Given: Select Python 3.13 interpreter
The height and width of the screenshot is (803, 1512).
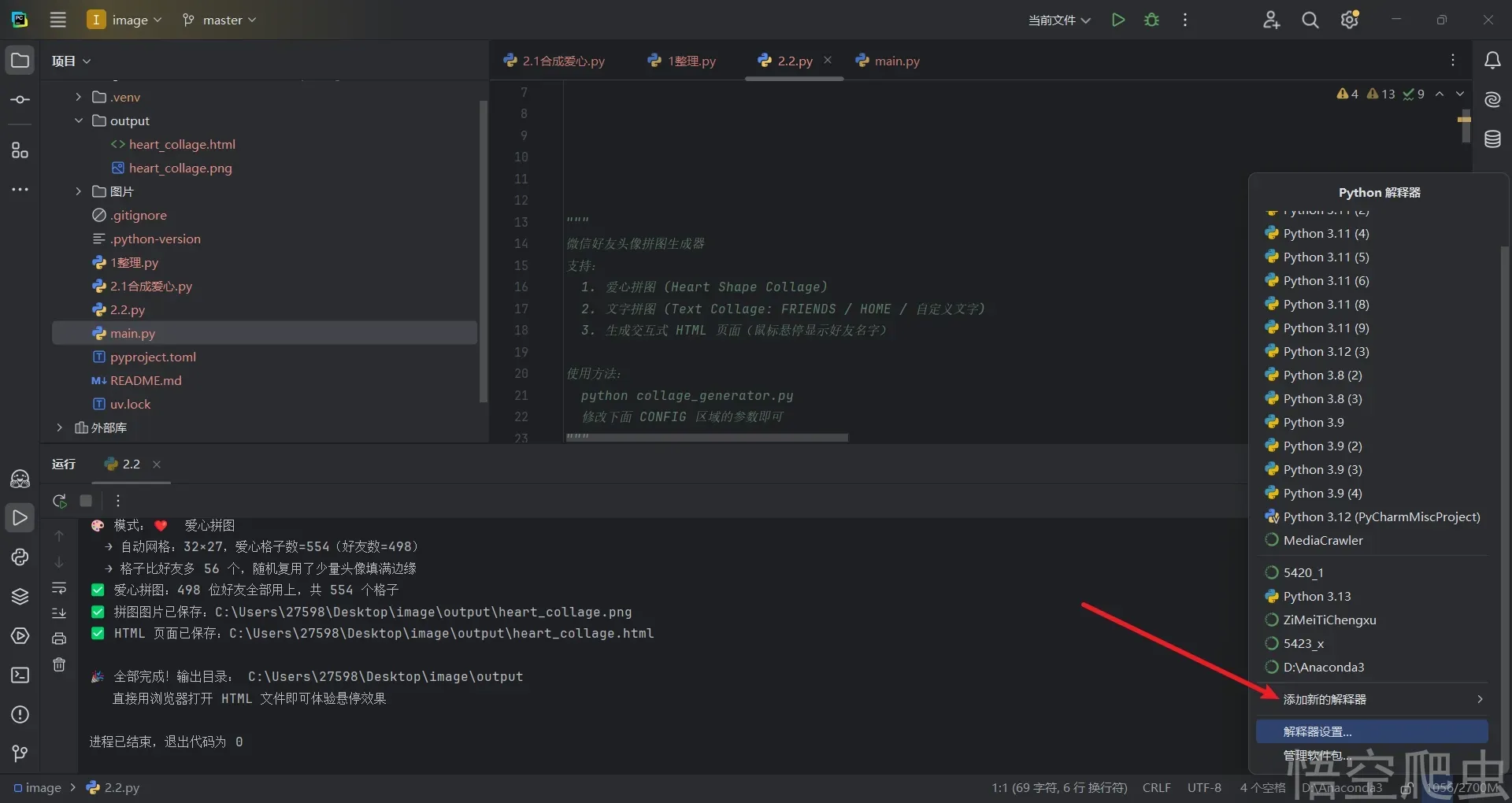Looking at the screenshot, I should [1317, 596].
